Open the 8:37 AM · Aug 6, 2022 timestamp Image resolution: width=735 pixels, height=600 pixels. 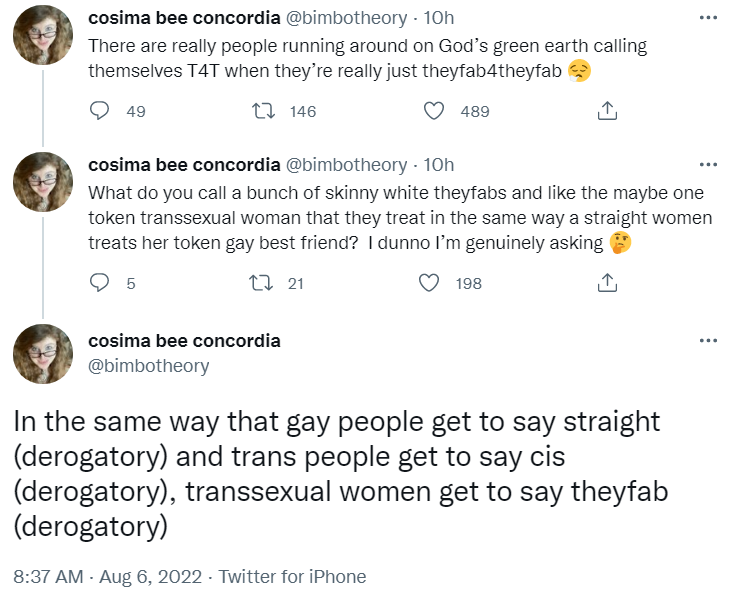(x=107, y=577)
